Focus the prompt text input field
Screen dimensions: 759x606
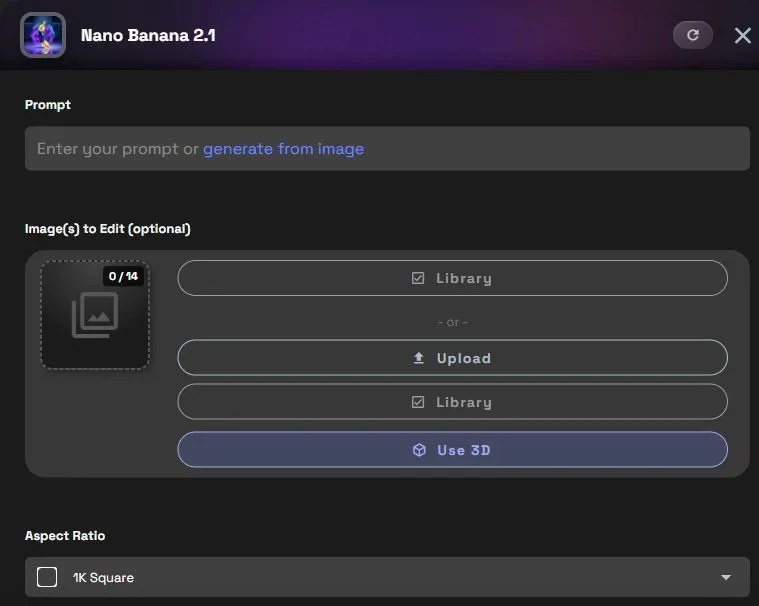[x=387, y=149]
